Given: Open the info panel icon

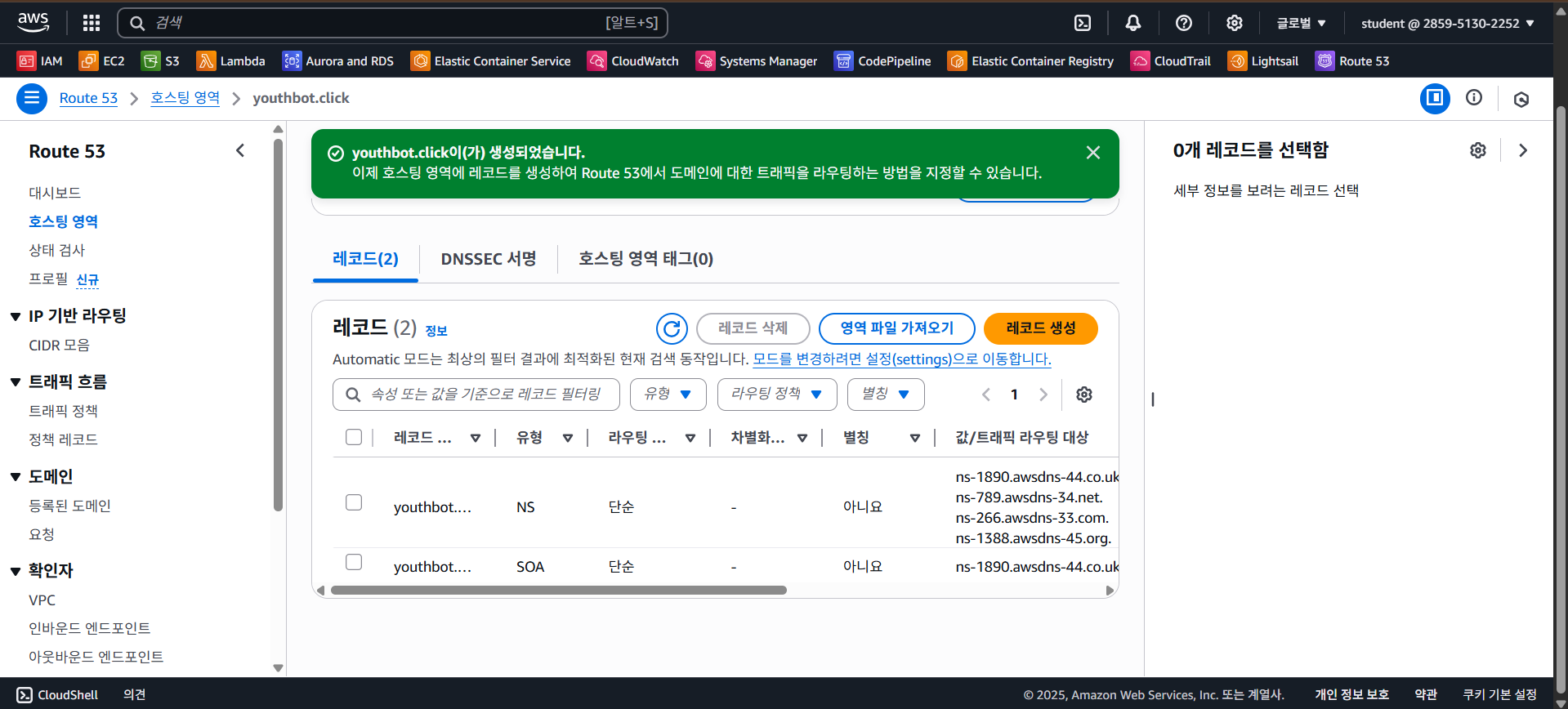Looking at the screenshot, I should pyautogui.click(x=1474, y=98).
